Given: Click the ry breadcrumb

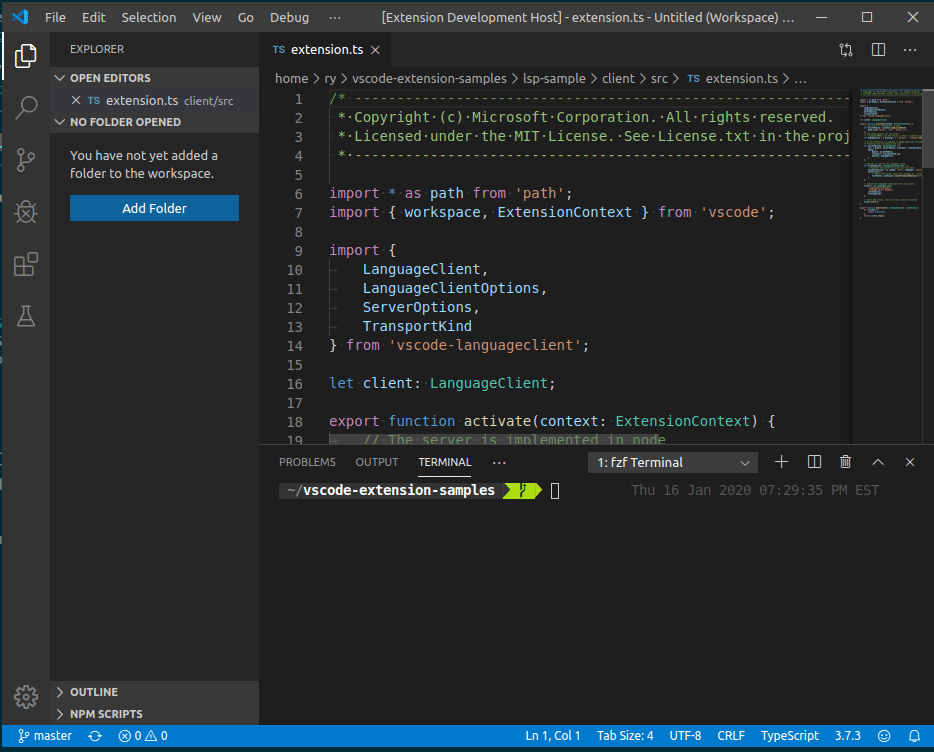Looking at the screenshot, I should [x=330, y=79].
